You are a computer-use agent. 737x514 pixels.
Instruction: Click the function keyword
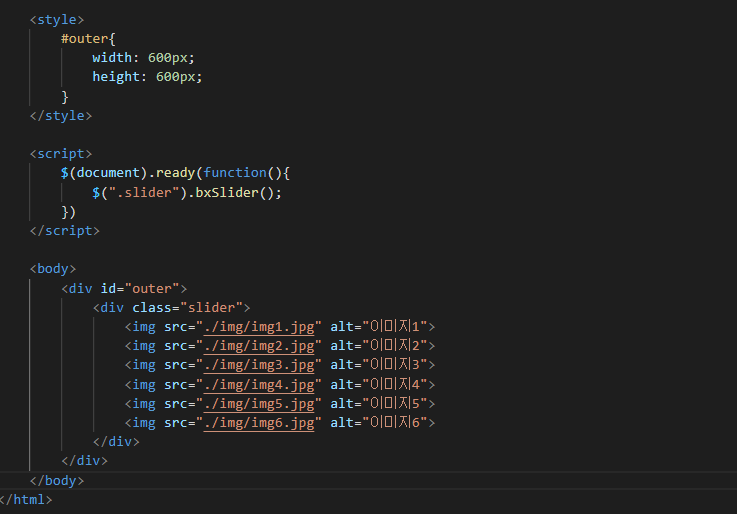click(235, 173)
